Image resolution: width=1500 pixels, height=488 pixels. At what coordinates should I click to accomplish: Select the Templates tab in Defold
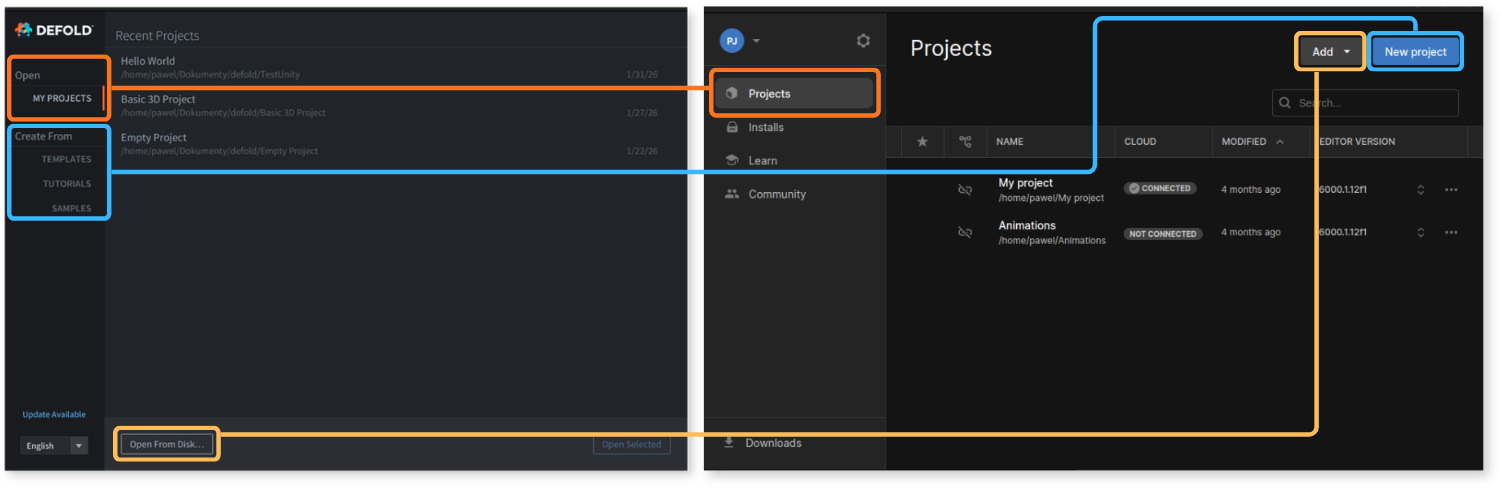pyautogui.click(x=66, y=159)
